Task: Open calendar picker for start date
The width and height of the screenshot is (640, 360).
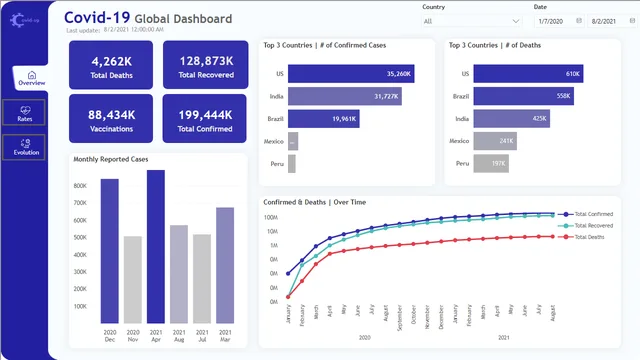Action: pos(579,21)
